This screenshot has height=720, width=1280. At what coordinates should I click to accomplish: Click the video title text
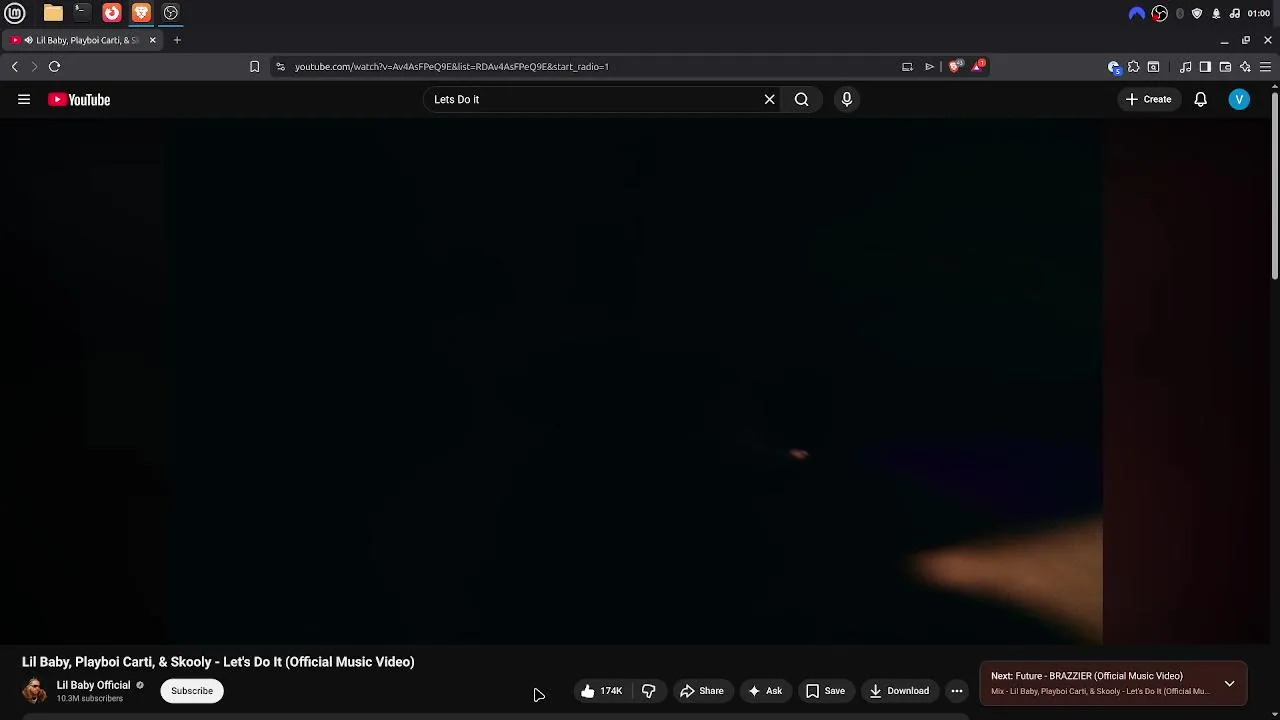tap(218, 662)
